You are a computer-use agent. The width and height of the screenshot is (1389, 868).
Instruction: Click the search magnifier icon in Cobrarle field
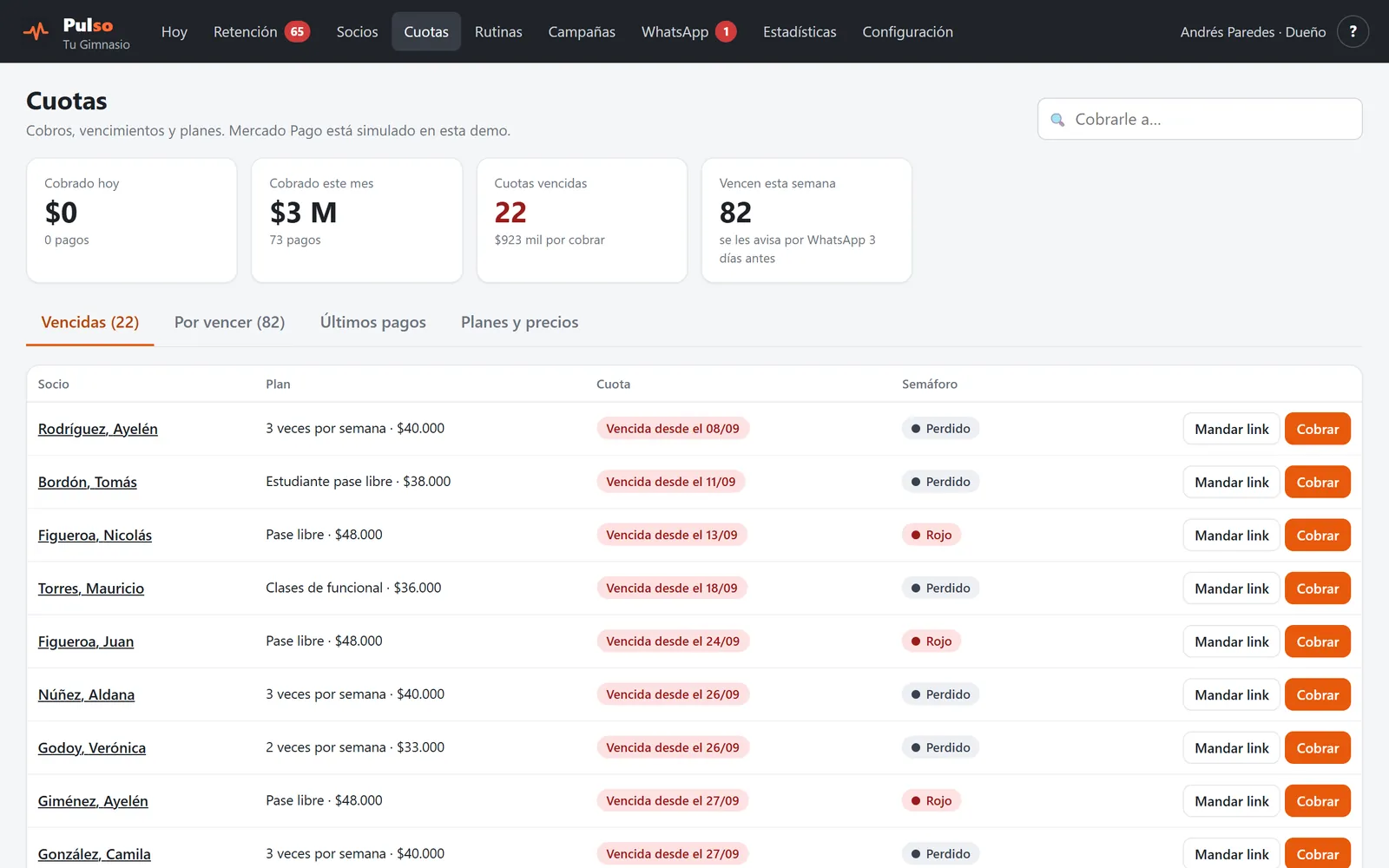pyautogui.click(x=1057, y=120)
